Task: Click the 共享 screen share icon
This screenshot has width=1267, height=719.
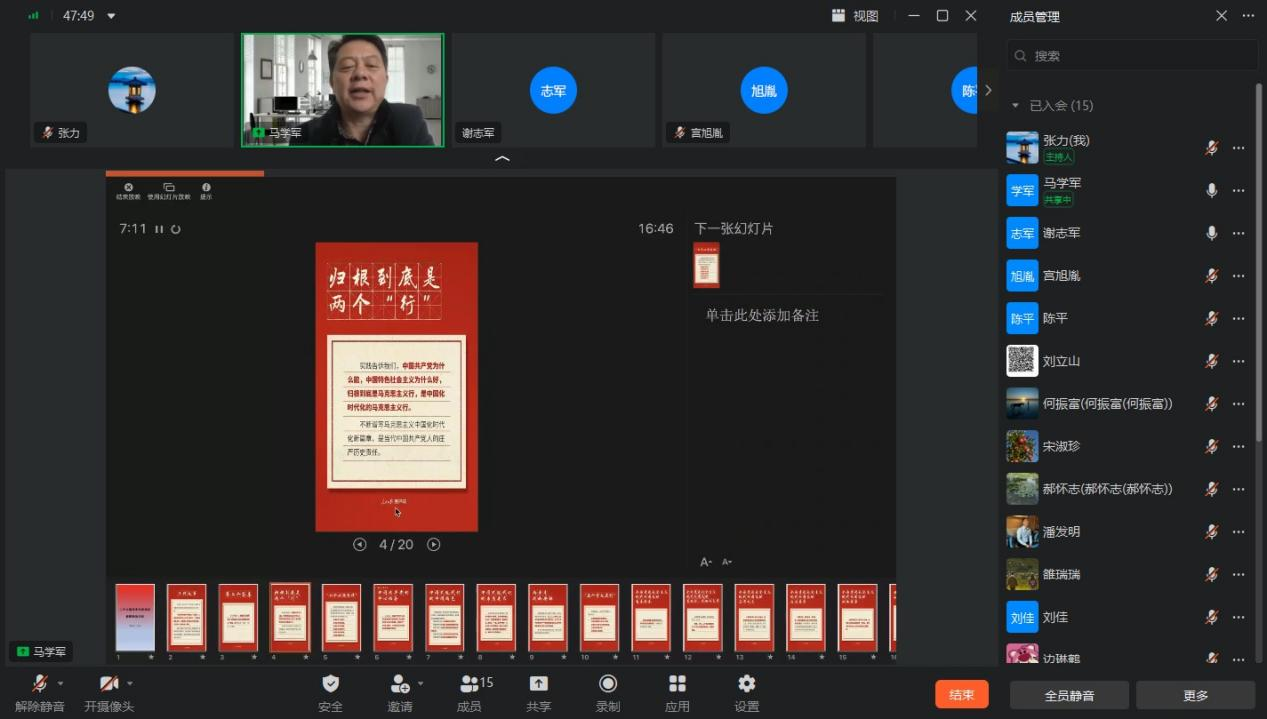Action: tap(538, 684)
